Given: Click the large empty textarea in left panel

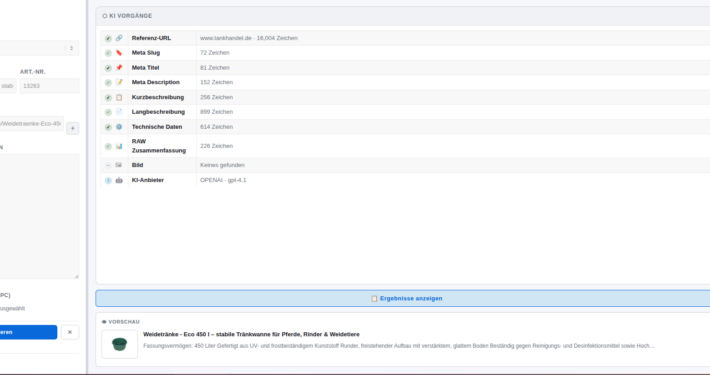Looking at the screenshot, I should coord(39,216).
